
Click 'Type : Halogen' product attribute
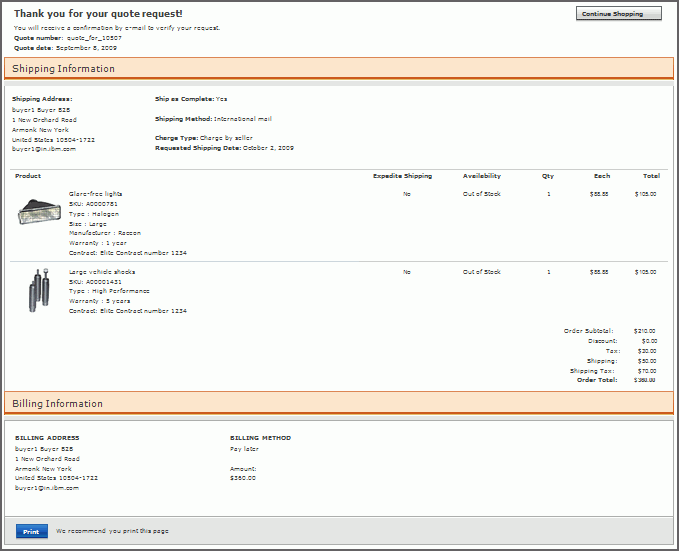(94, 214)
